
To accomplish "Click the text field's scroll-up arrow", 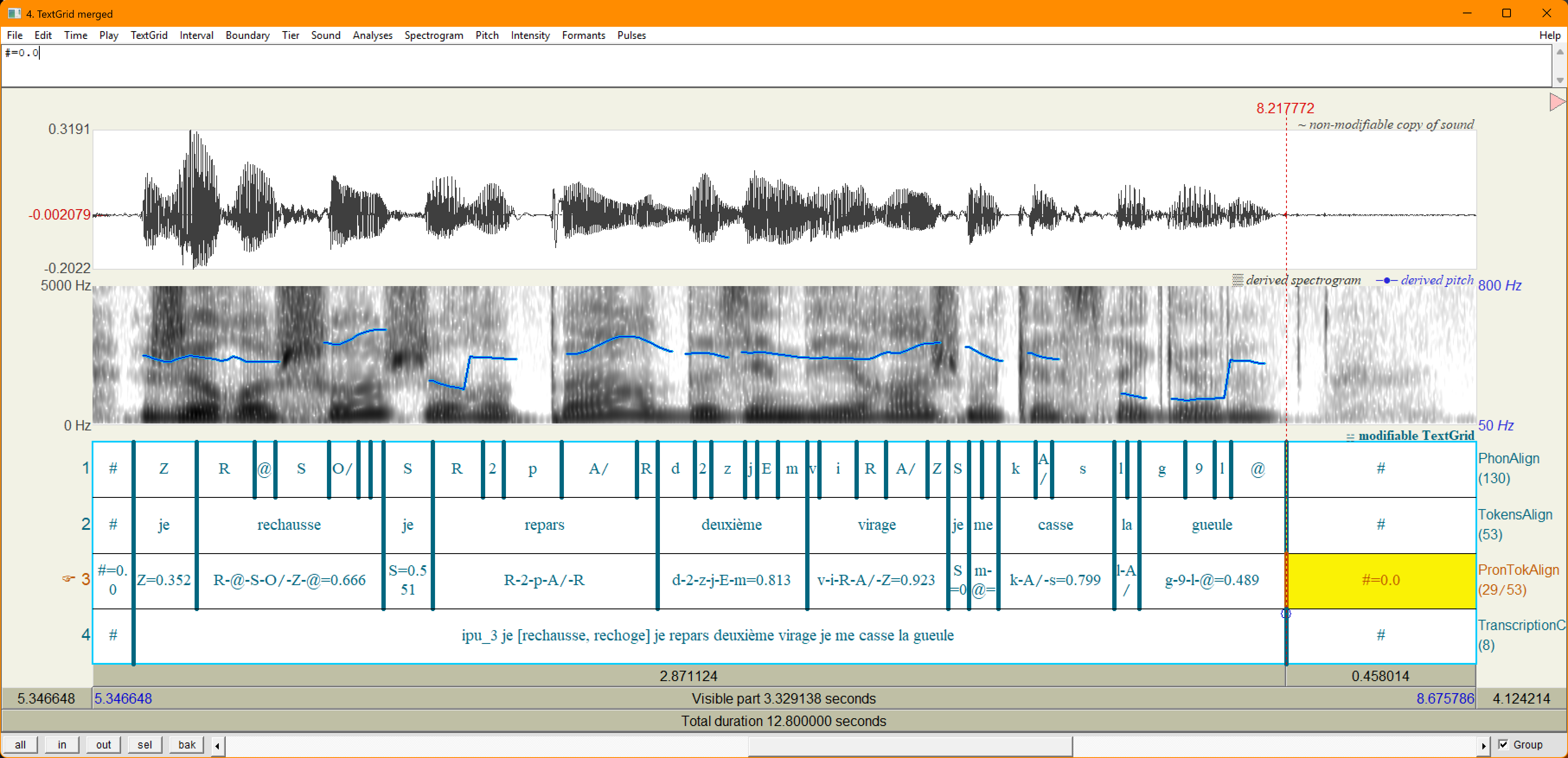I will click(1559, 52).
